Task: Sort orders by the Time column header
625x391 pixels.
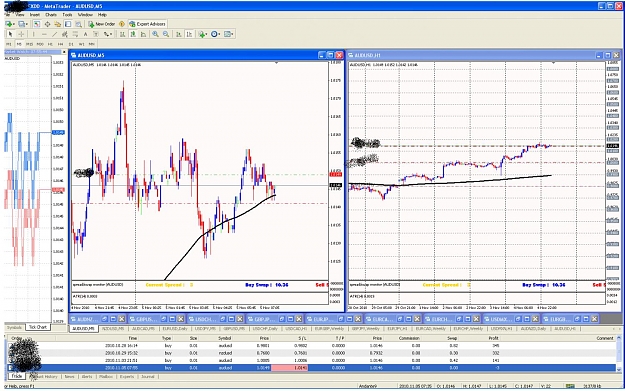Action: pos(133,338)
